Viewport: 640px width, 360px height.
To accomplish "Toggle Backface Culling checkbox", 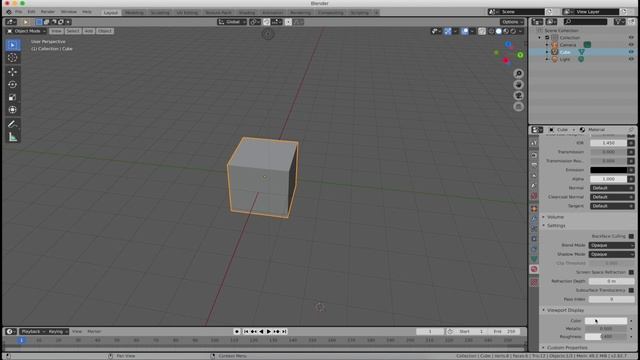I will click(631, 236).
